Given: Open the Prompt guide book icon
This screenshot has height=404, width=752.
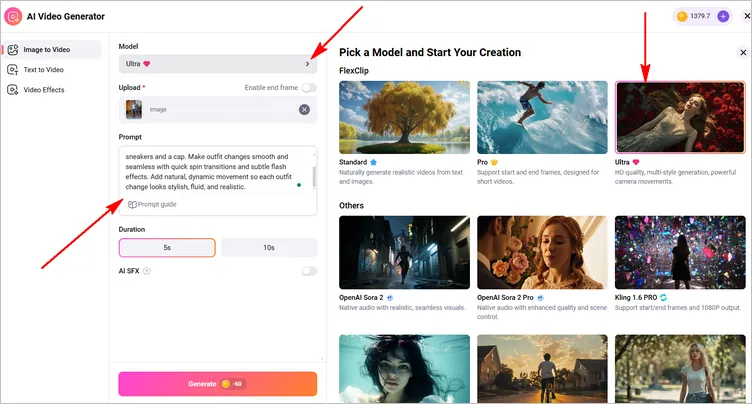Looking at the screenshot, I should tap(132, 205).
